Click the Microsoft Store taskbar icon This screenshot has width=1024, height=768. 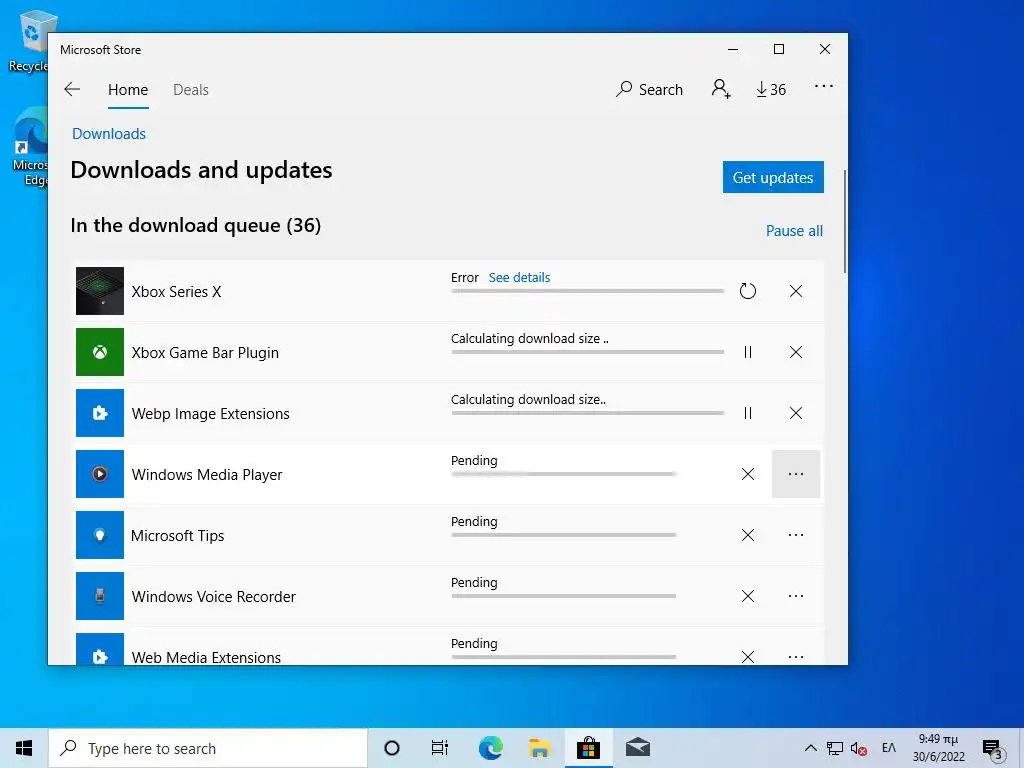pyautogui.click(x=588, y=748)
